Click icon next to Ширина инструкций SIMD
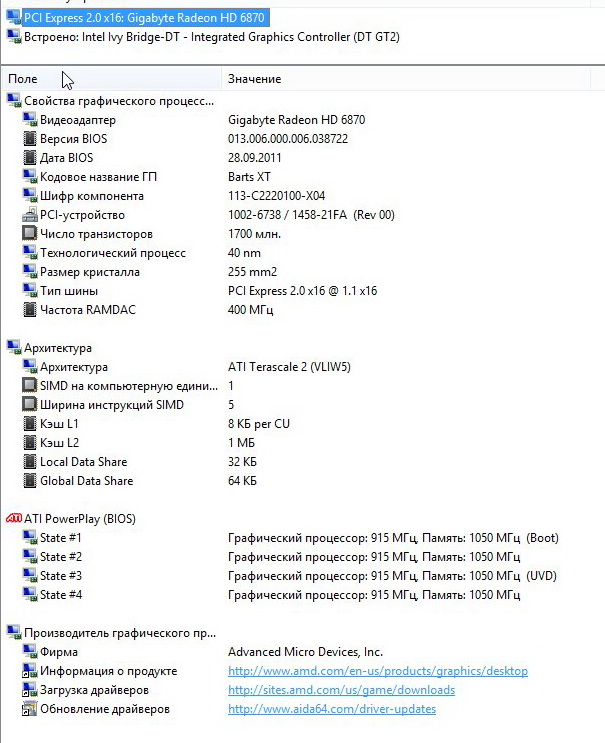Viewport: 605px width, 743px height. (x=30, y=404)
